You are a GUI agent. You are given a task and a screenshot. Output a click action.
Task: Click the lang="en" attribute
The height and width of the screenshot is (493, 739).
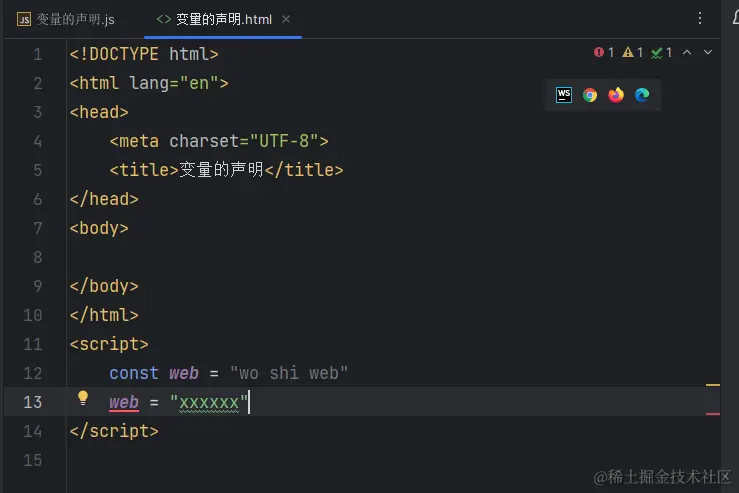coord(172,83)
